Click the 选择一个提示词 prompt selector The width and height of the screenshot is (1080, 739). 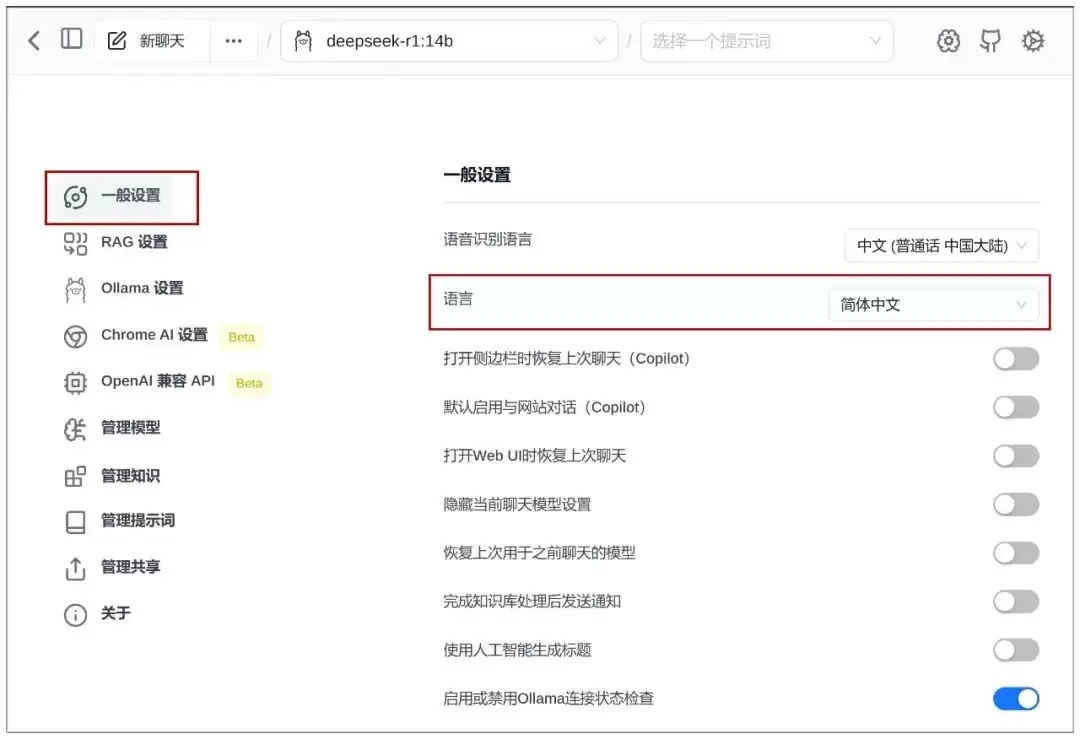tap(766, 40)
